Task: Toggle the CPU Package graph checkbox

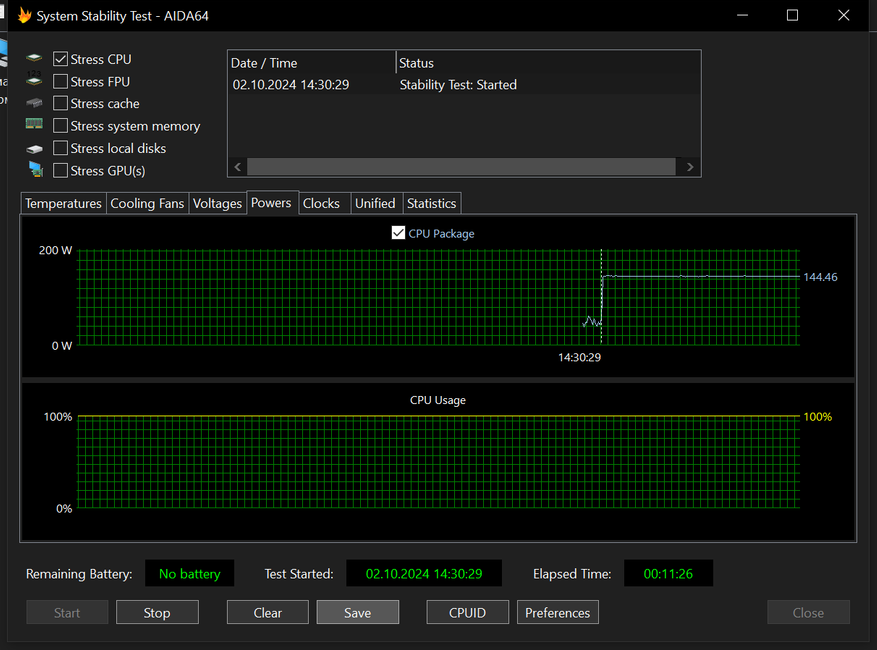Action: 399,233
